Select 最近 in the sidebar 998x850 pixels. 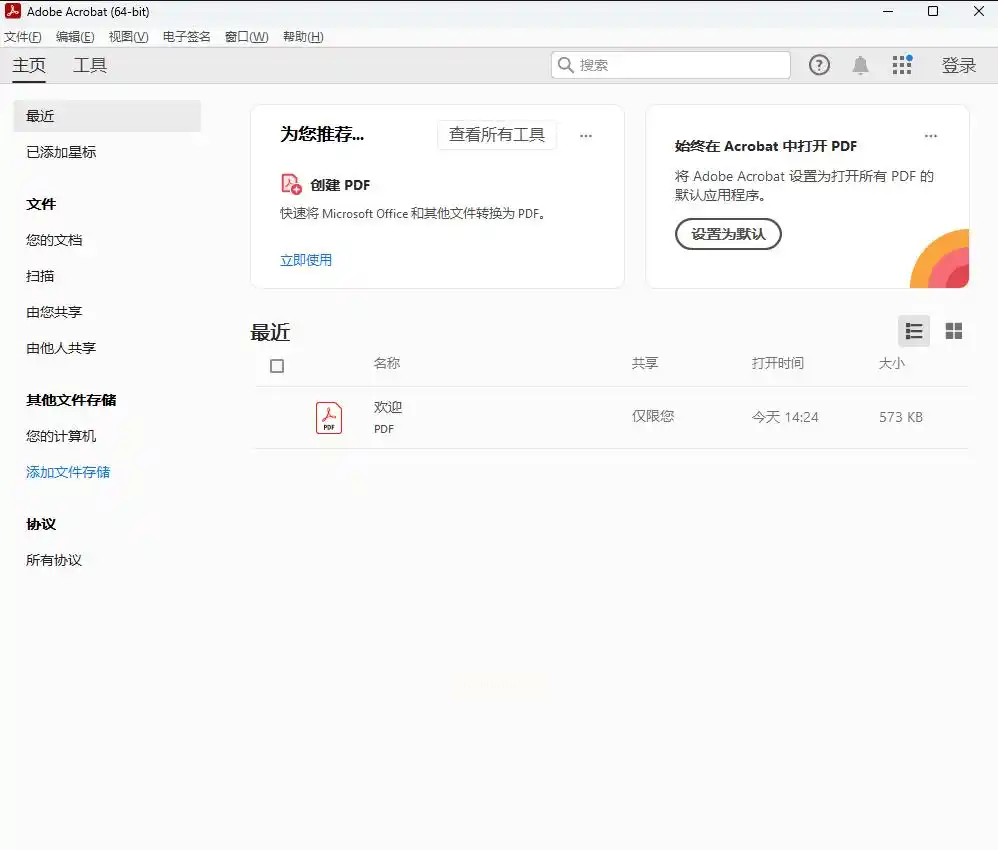coord(107,116)
